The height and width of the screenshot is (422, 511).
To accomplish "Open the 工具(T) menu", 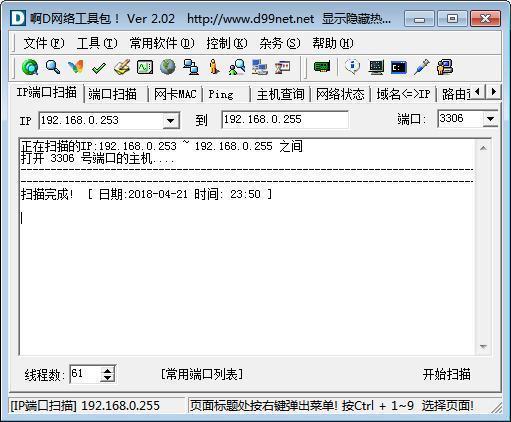I will 97,43.
